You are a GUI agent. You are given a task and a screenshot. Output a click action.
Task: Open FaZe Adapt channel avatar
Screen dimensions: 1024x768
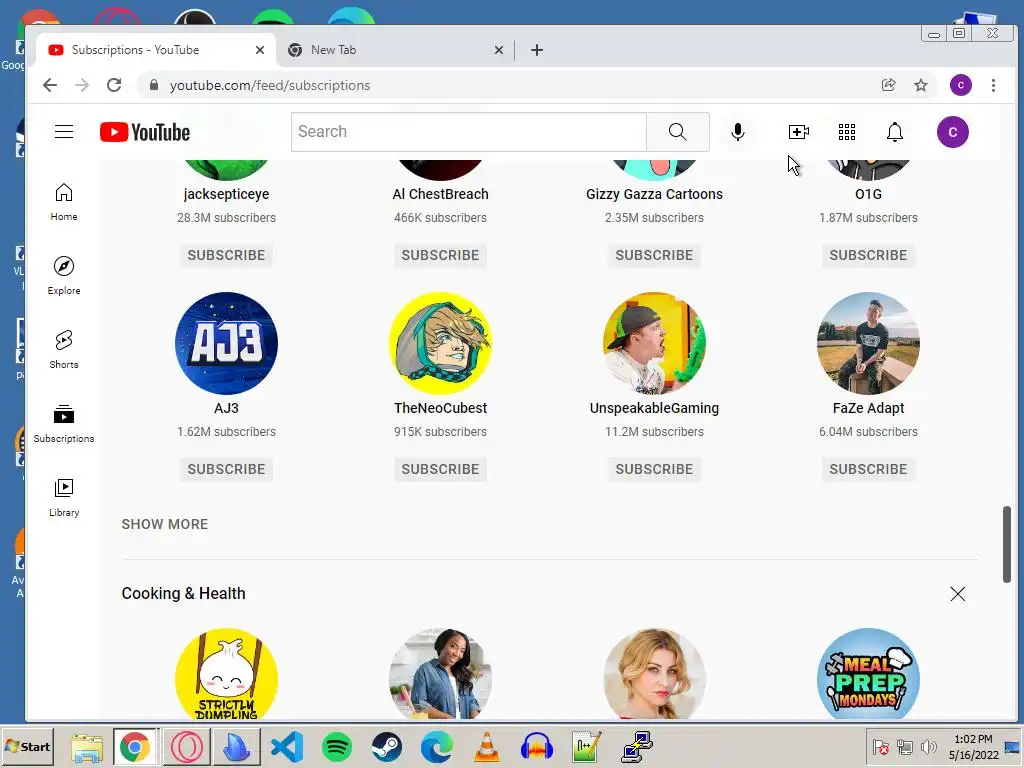pos(868,343)
